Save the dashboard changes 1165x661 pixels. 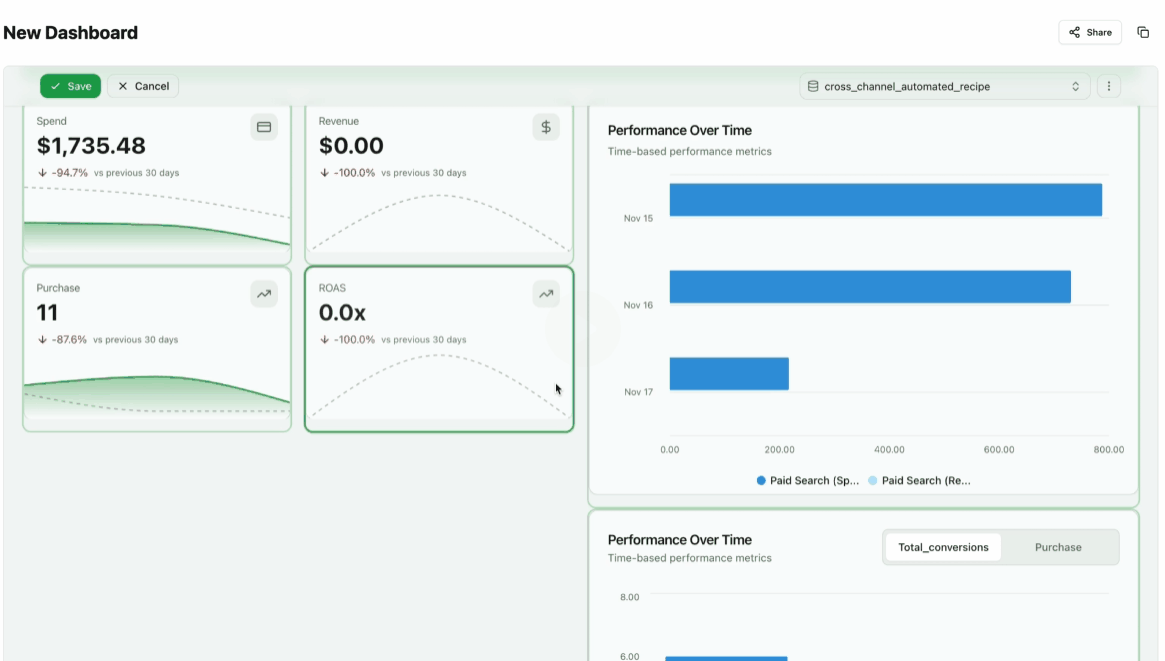point(70,86)
